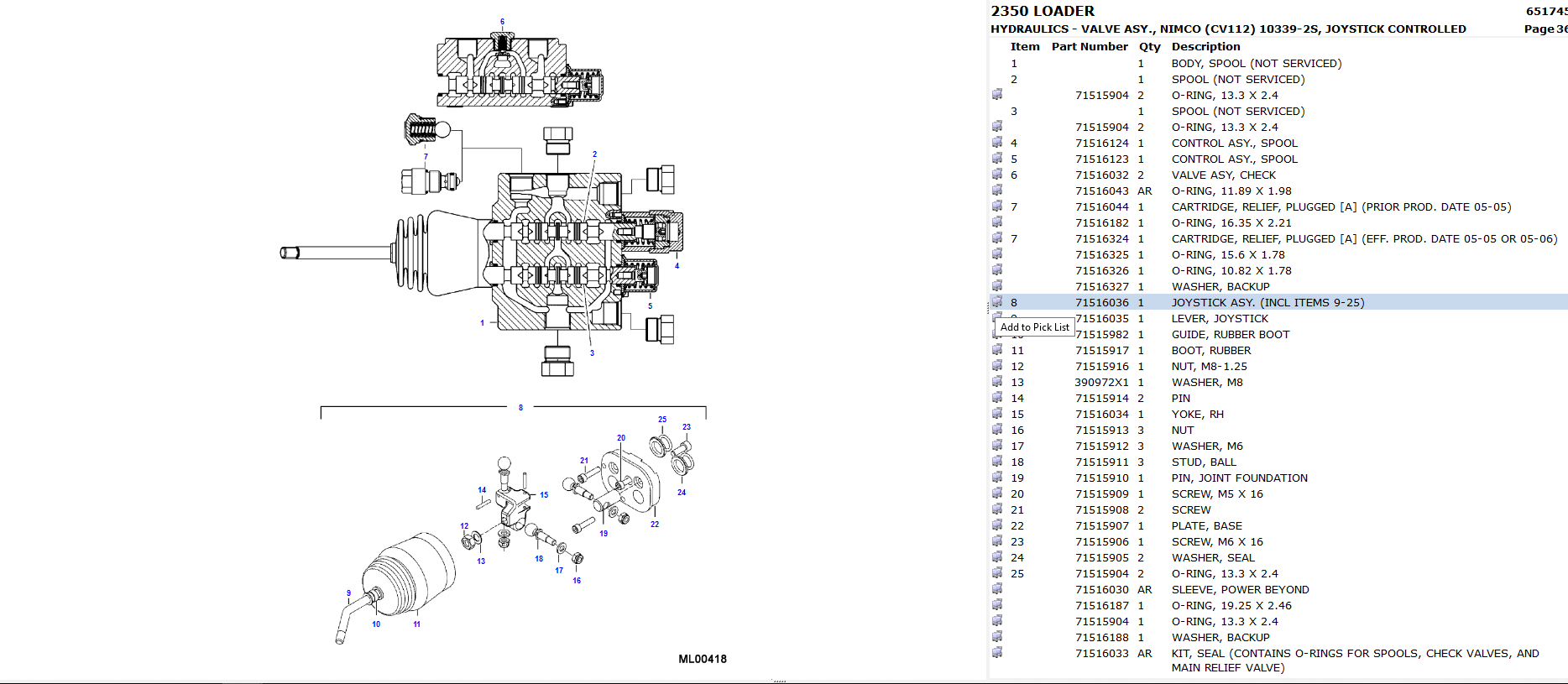Click cart icon for O-RING, 11.89 X 1.98
The image size is (1568, 684).
pyautogui.click(x=997, y=191)
